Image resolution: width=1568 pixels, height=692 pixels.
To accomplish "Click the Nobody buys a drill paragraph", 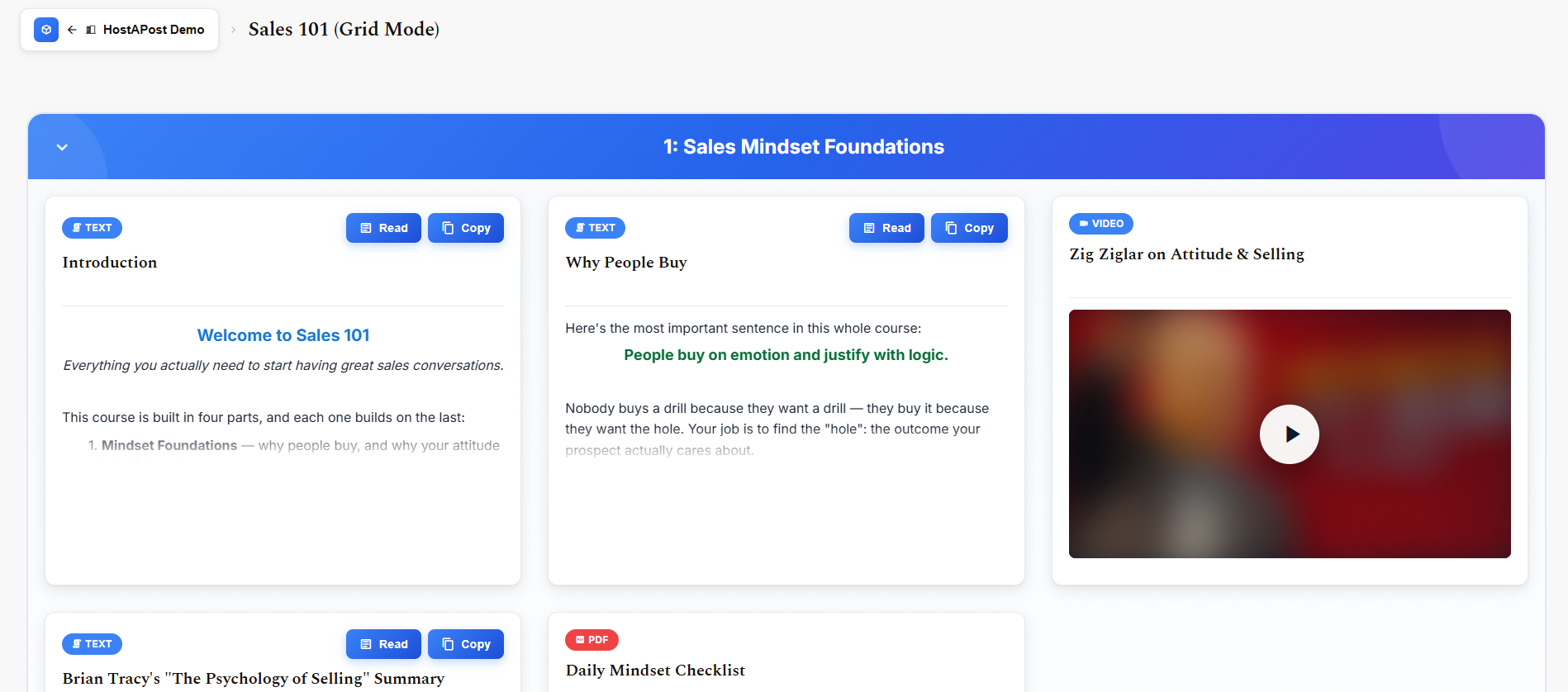I will [x=777, y=429].
